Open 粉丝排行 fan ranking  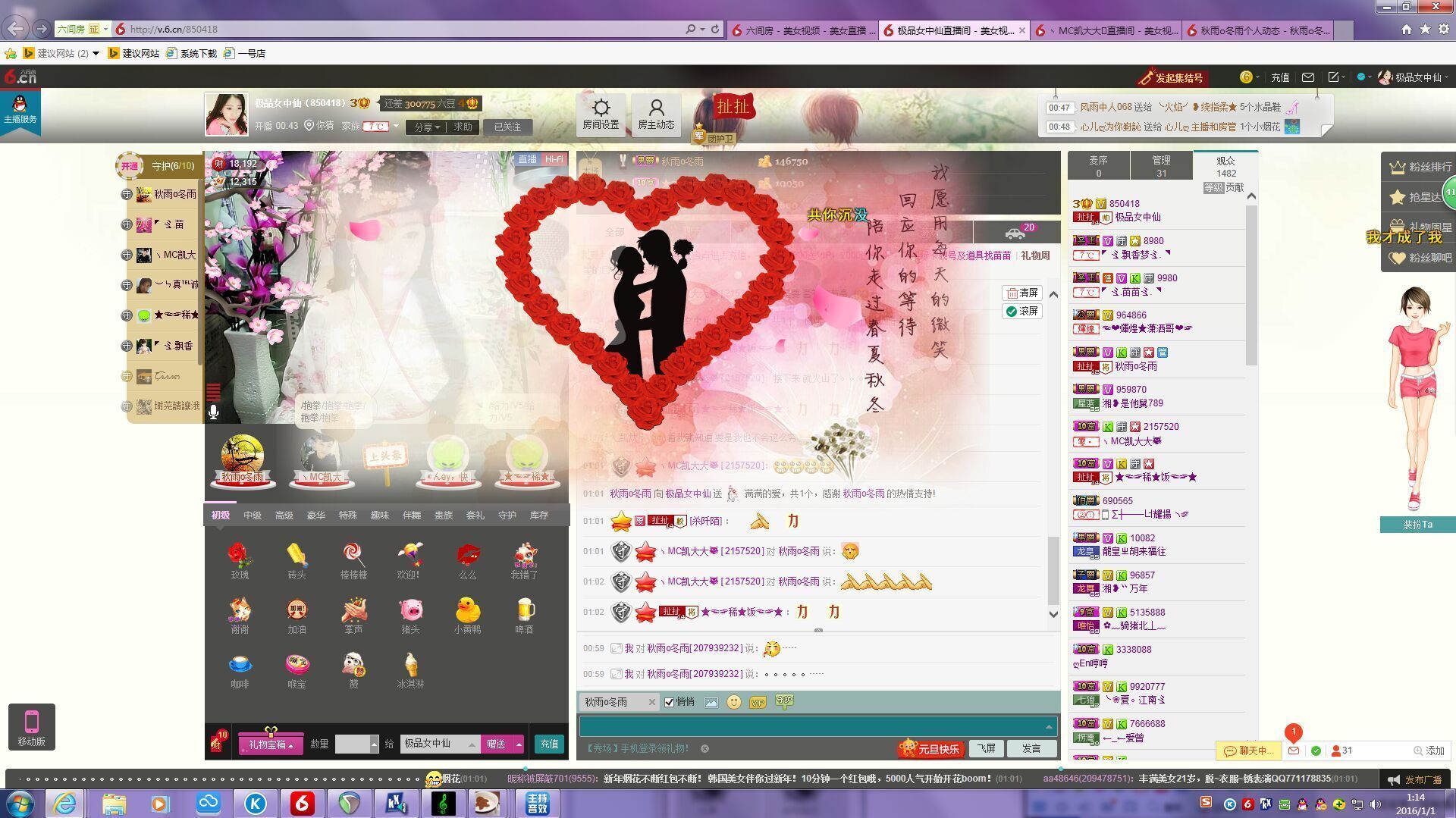(1420, 167)
